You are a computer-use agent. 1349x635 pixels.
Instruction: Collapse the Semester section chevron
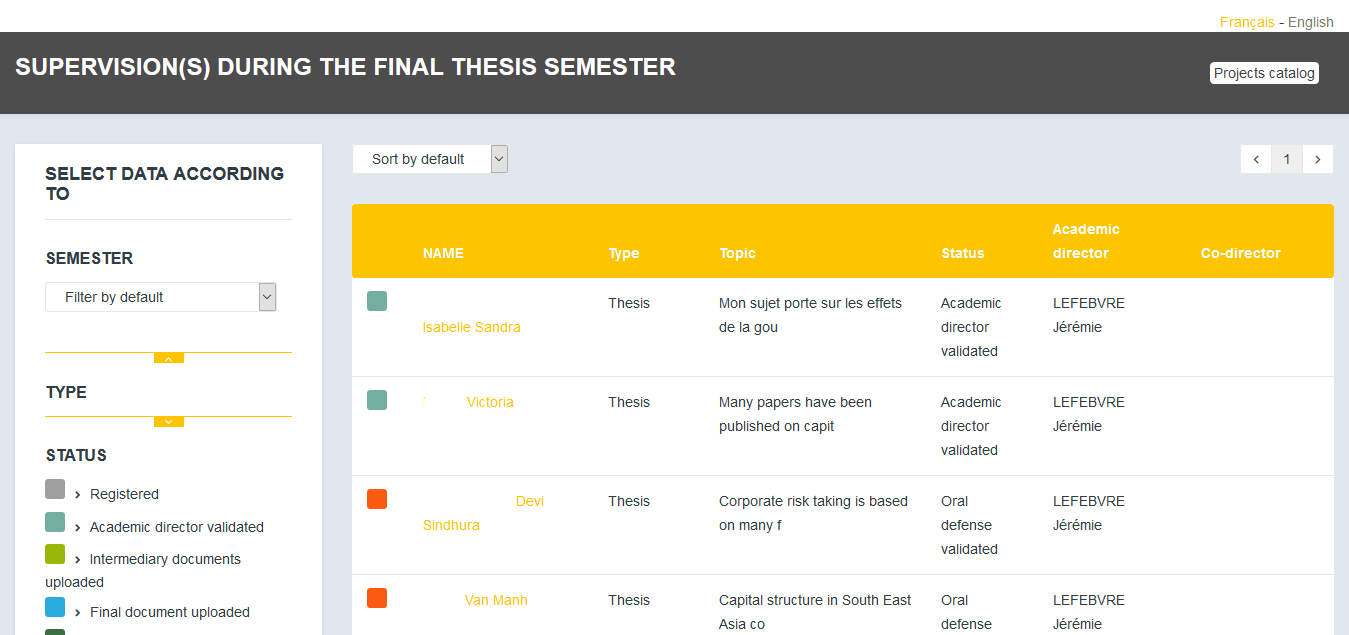click(x=169, y=358)
